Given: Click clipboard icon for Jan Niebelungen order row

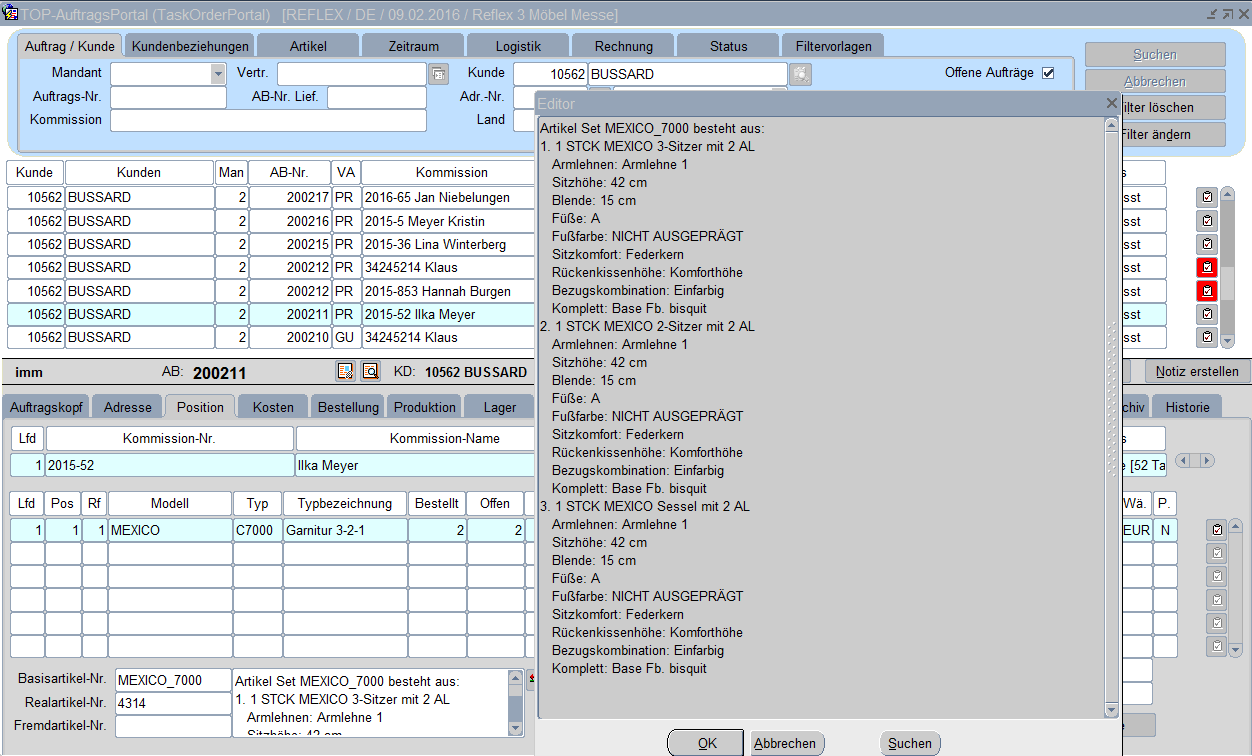Looking at the screenshot, I should click(x=1207, y=198).
